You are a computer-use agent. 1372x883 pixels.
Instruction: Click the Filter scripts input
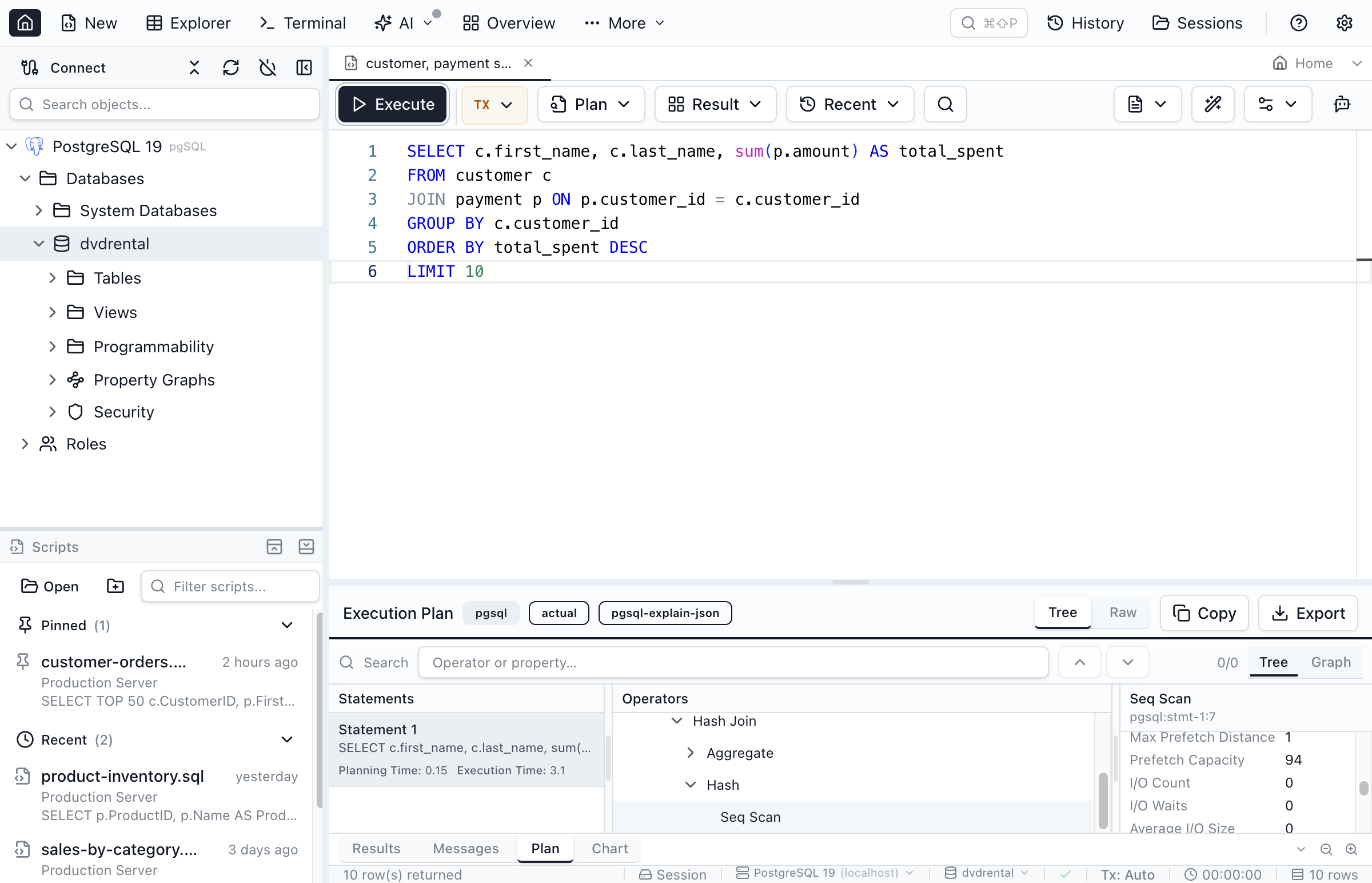230,586
